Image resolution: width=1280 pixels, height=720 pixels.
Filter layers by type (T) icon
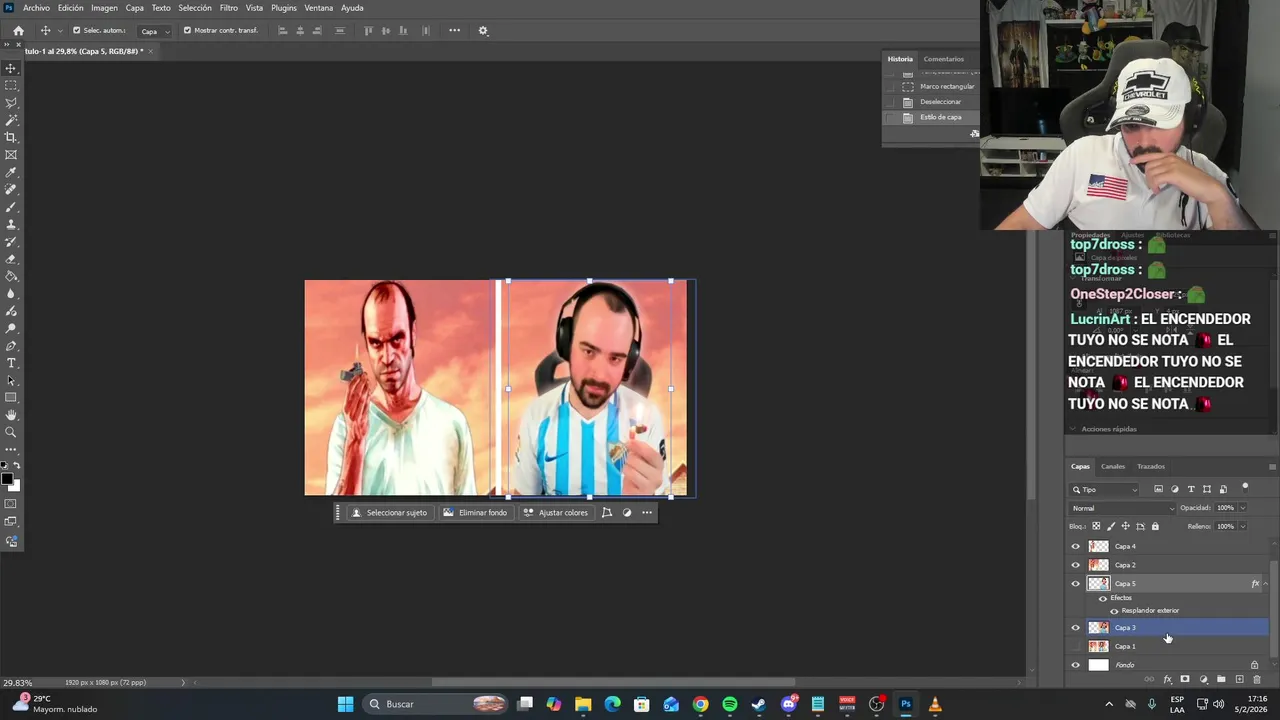1191,489
